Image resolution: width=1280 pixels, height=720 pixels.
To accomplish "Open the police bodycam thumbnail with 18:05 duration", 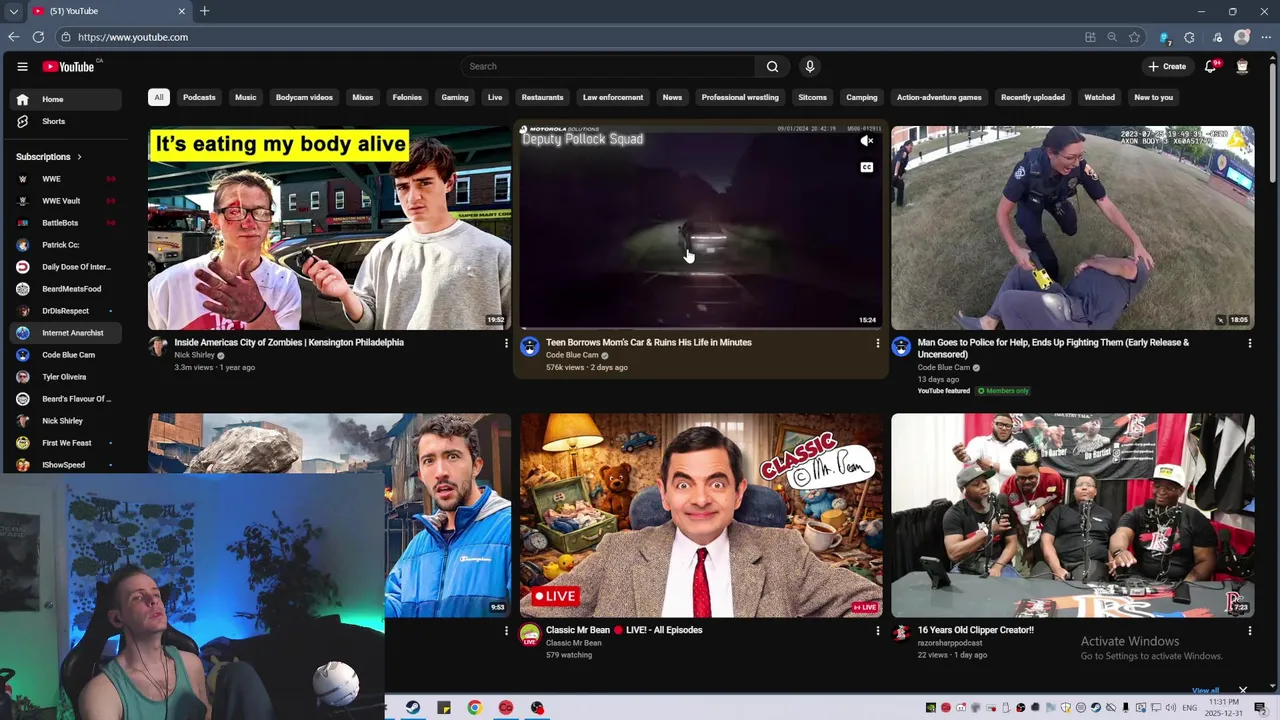I will pos(1072,228).
